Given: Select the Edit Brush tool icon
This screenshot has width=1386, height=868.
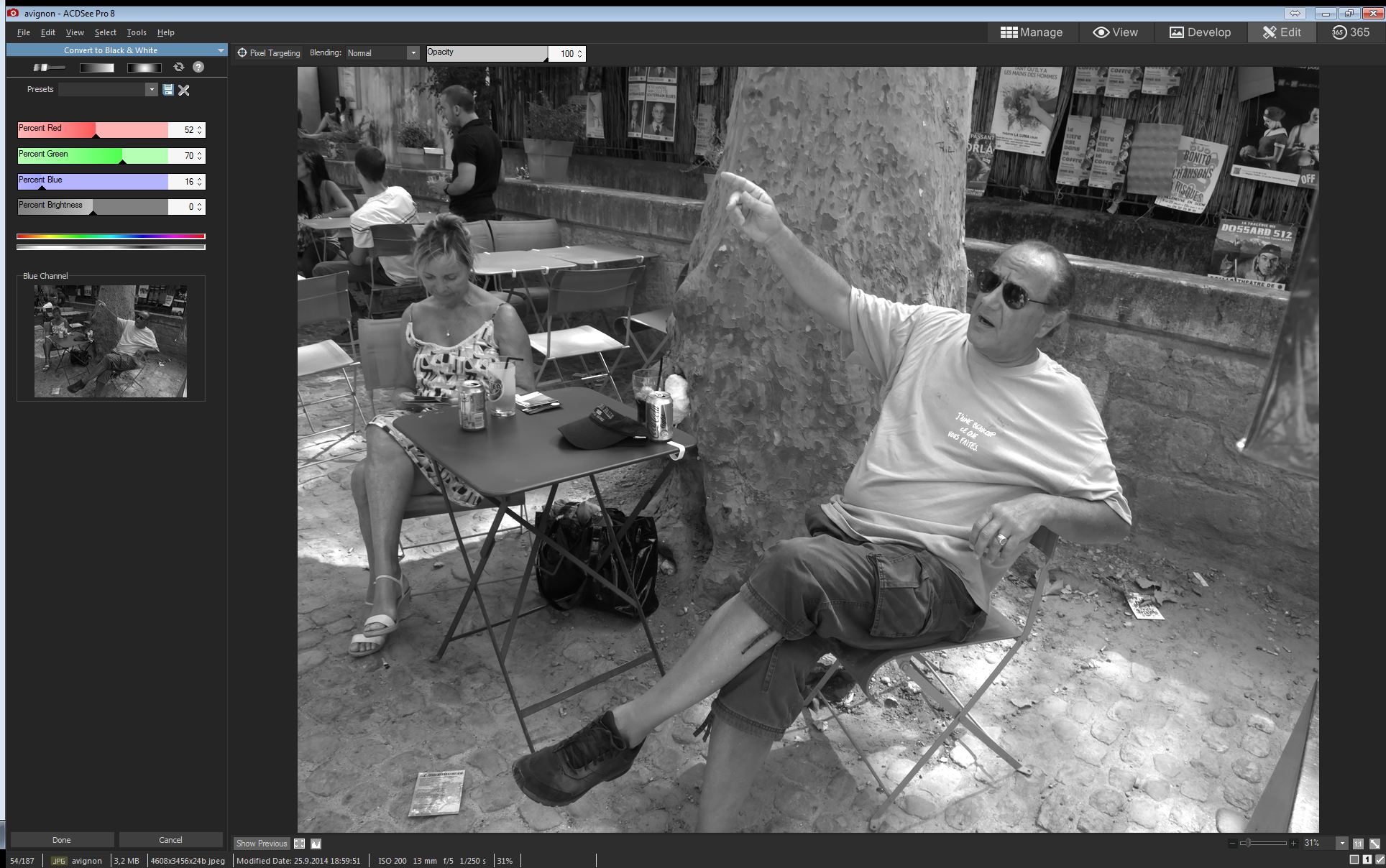Looking at the screenshot, I should coord(48,68).
